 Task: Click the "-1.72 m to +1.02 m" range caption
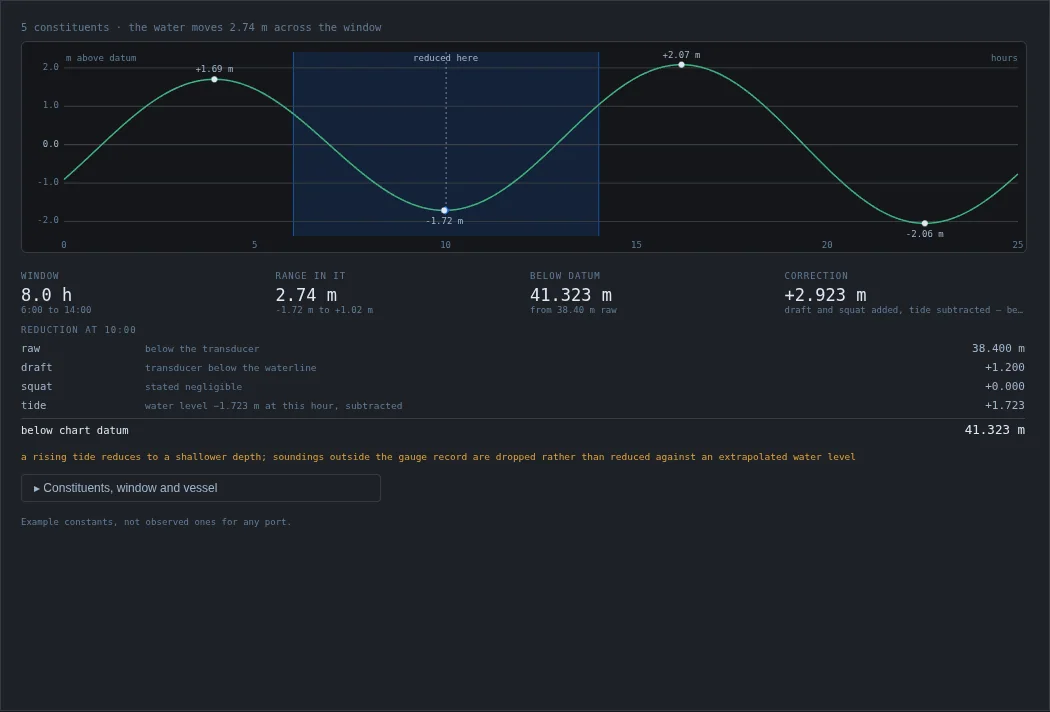point(324,310)
